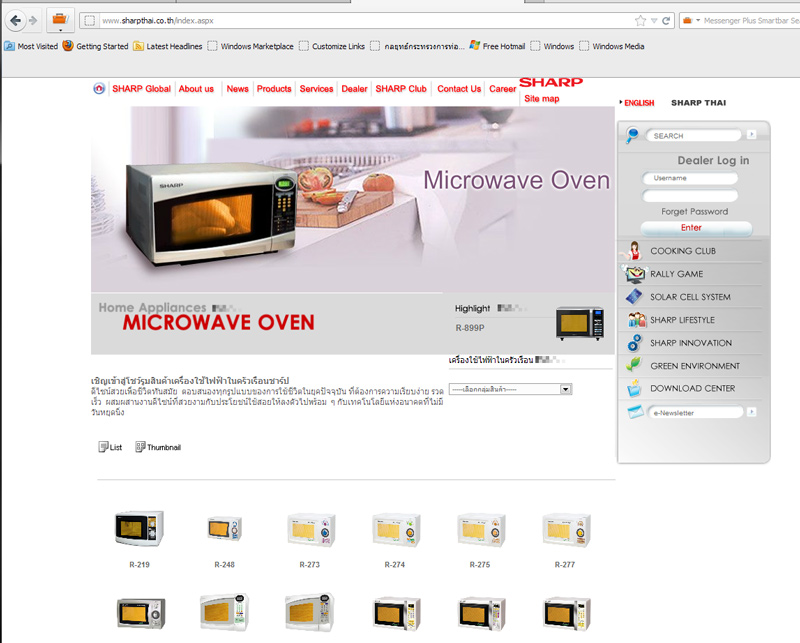Open Customize Links bookmark

click(x=332, y=46)
